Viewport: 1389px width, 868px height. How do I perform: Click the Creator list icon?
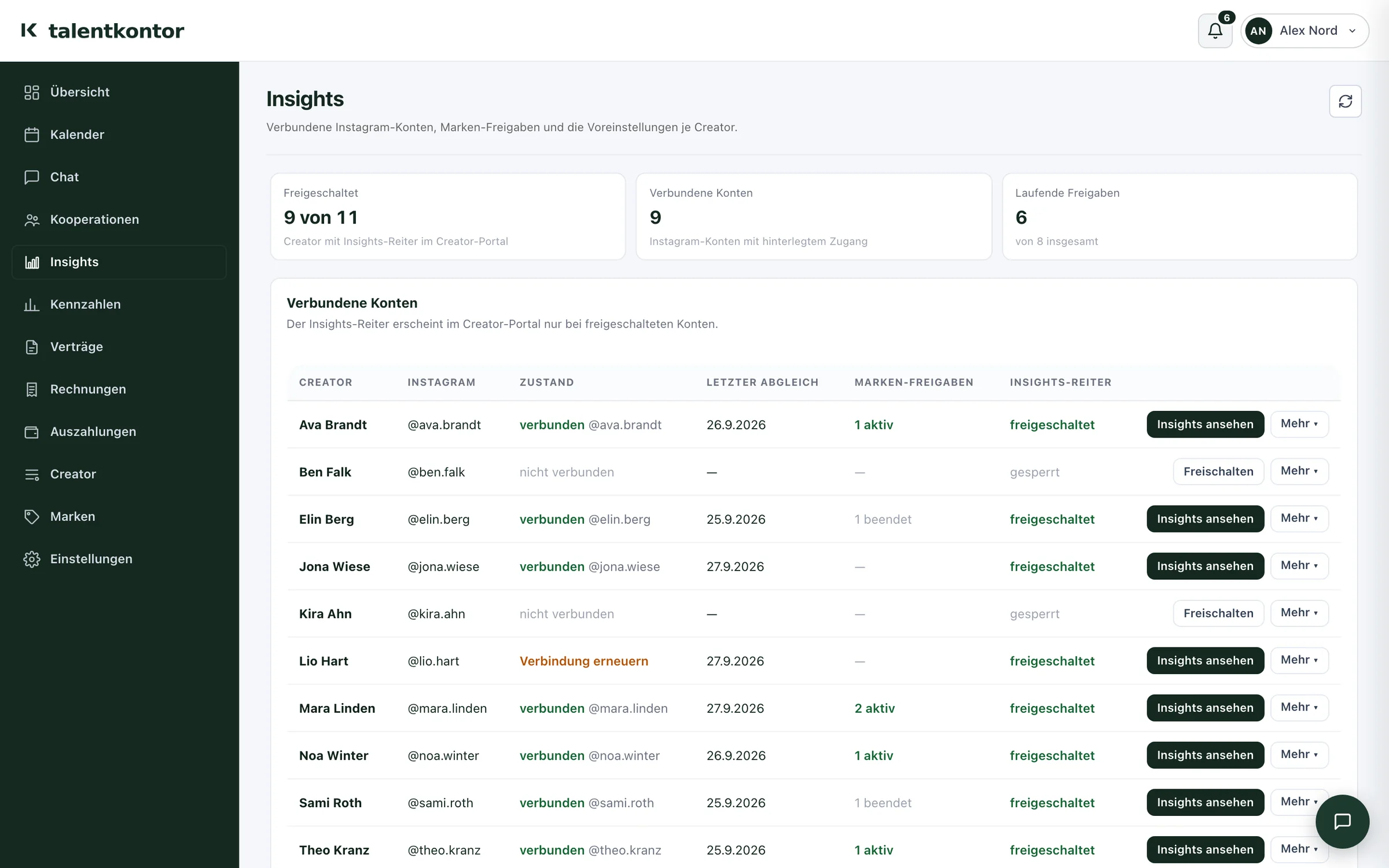(32, 474)
